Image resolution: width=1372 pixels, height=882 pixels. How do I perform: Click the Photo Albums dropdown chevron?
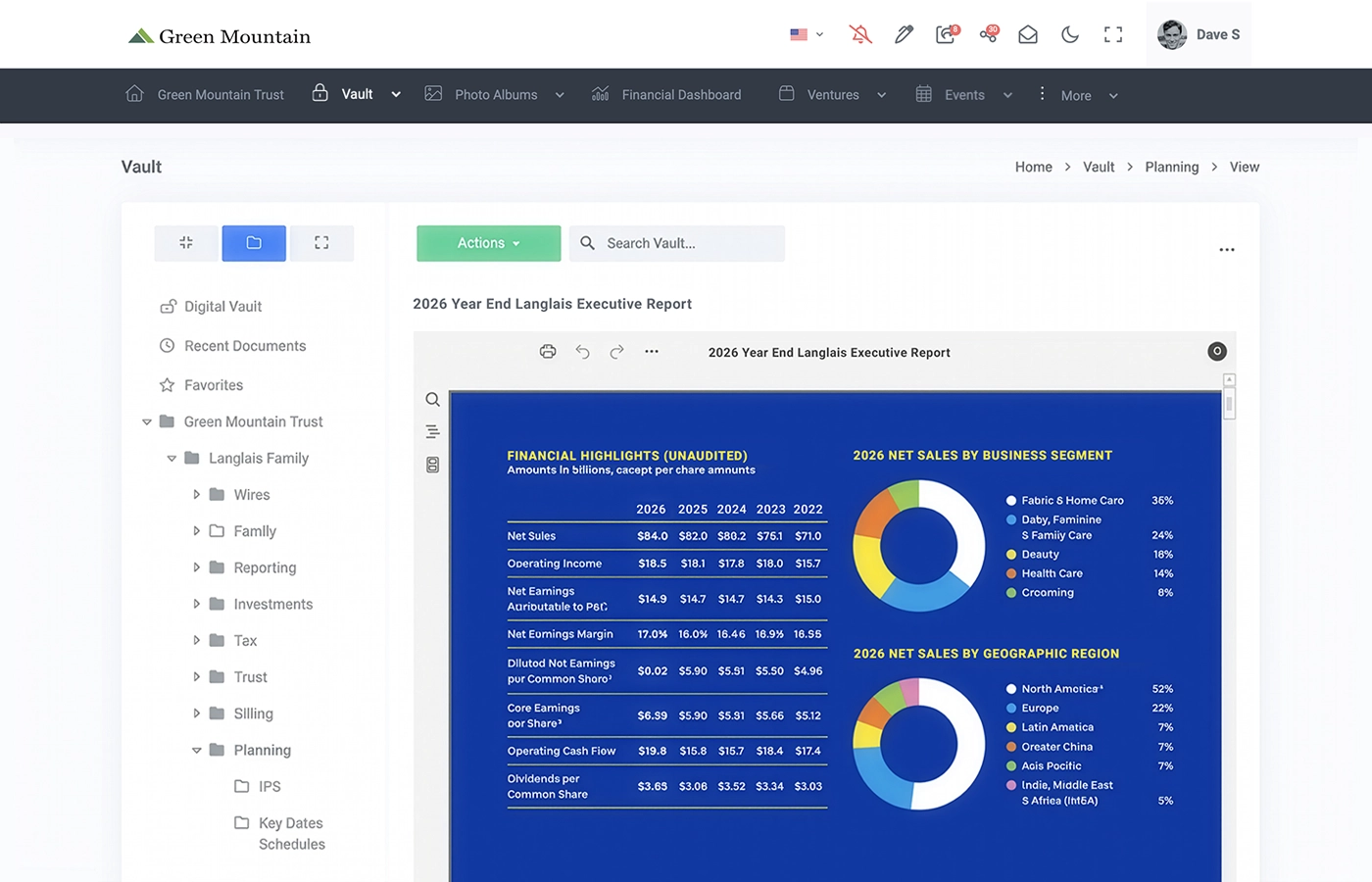click(560, 95)
